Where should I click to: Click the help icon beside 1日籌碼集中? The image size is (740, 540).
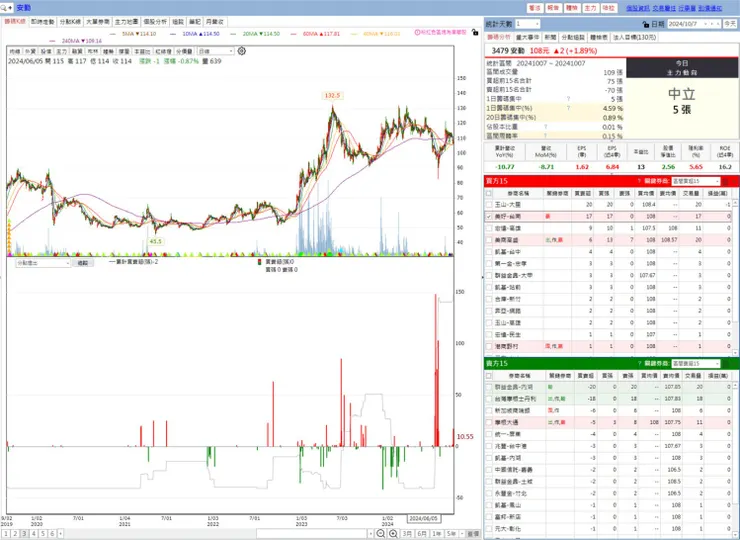tap(568, 99)
